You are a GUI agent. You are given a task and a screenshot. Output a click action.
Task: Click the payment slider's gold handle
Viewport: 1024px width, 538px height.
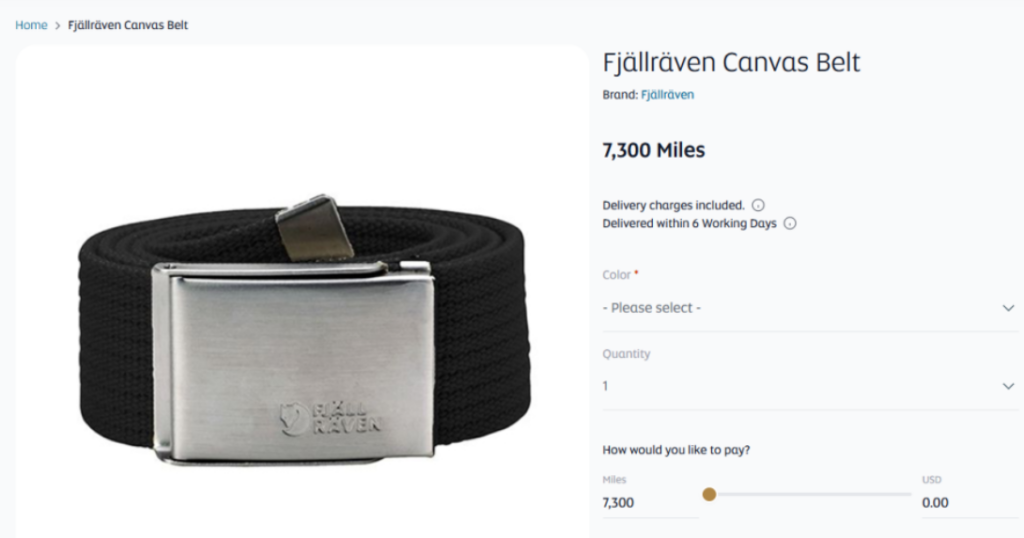click(709, 494)
